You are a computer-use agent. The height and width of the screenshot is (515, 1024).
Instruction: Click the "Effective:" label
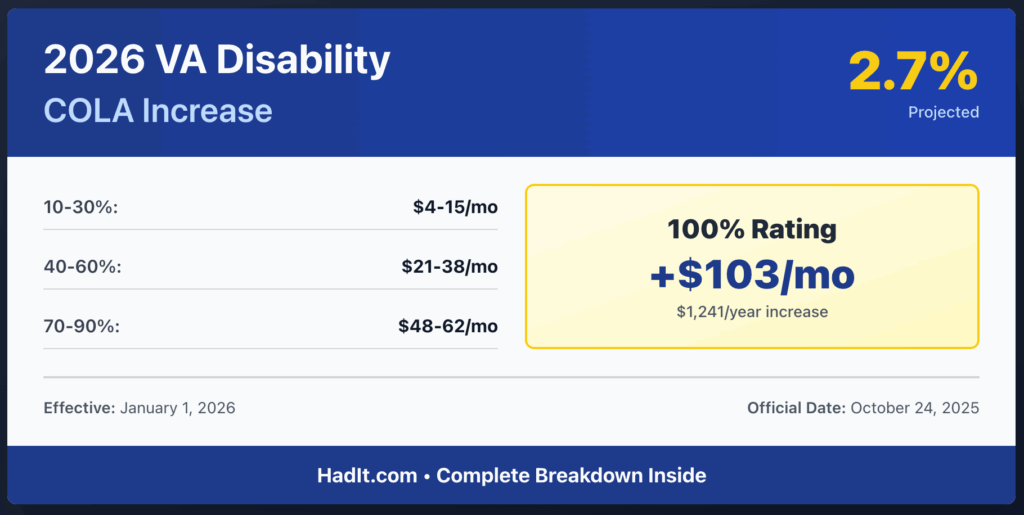(x=79, y=408)
